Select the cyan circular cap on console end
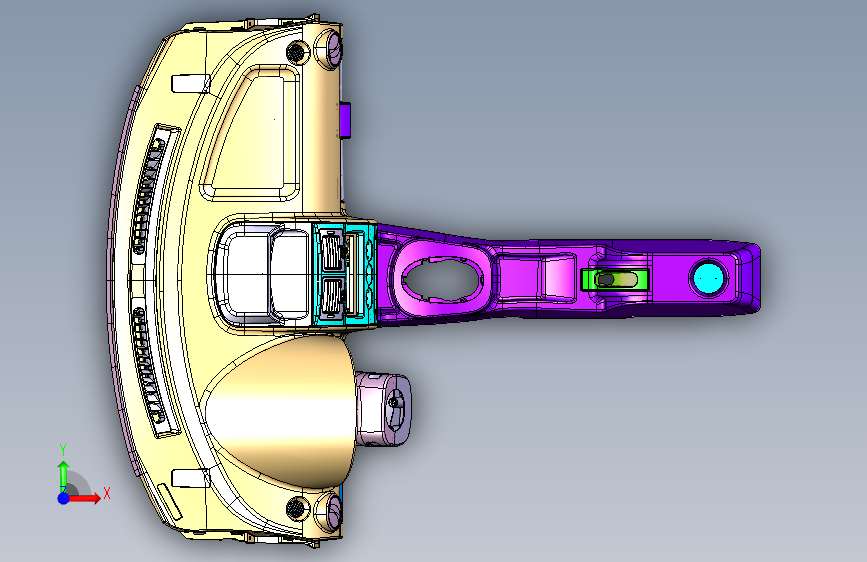This screenshot has height=562, width=867. (x=708, y=277)
